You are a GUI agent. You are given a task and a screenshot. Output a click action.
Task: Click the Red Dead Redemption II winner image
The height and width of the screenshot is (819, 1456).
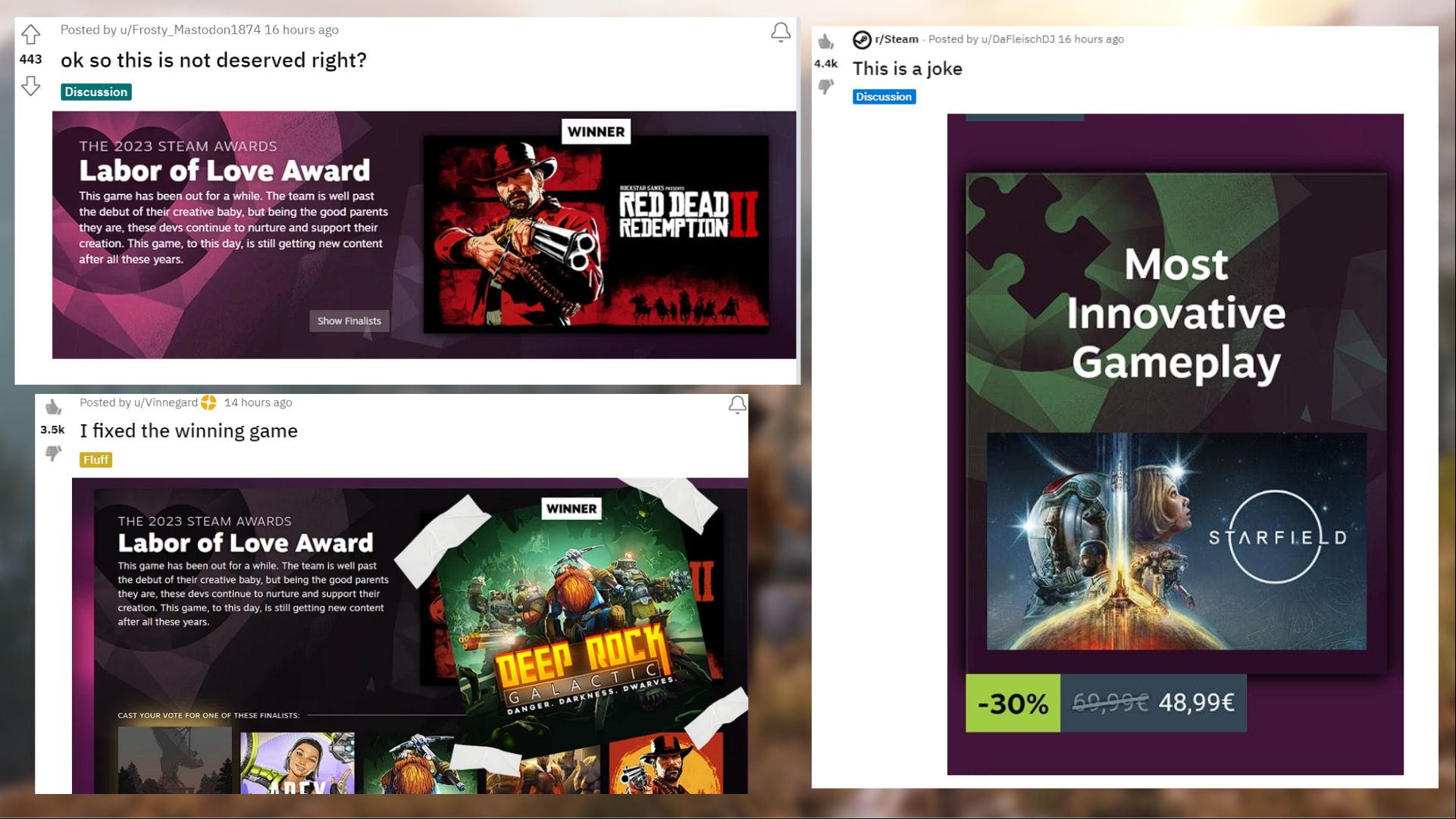596,234
